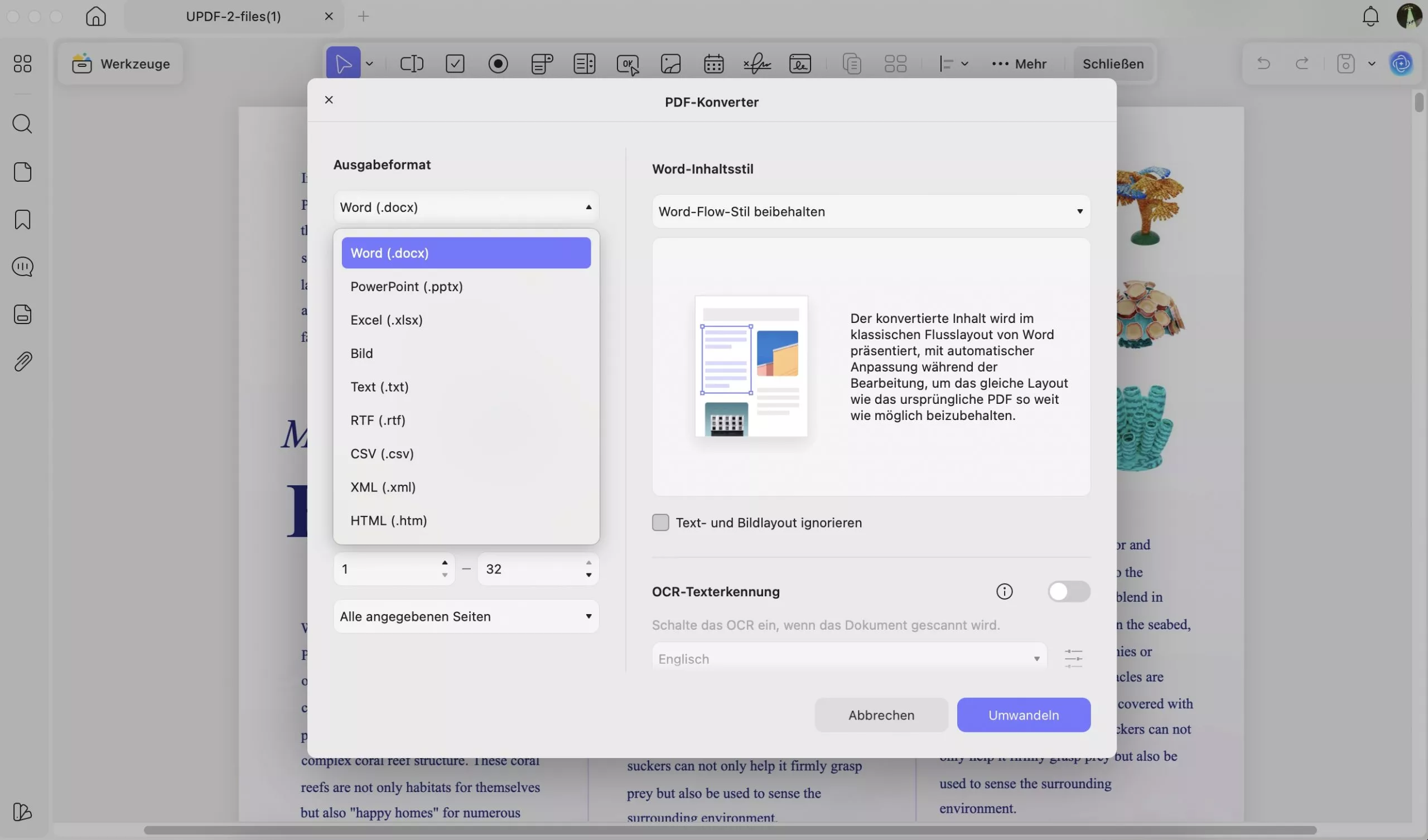
Task: Select PowerPoint (.pptx) from the format list
Action: click(x=406, y=287)
